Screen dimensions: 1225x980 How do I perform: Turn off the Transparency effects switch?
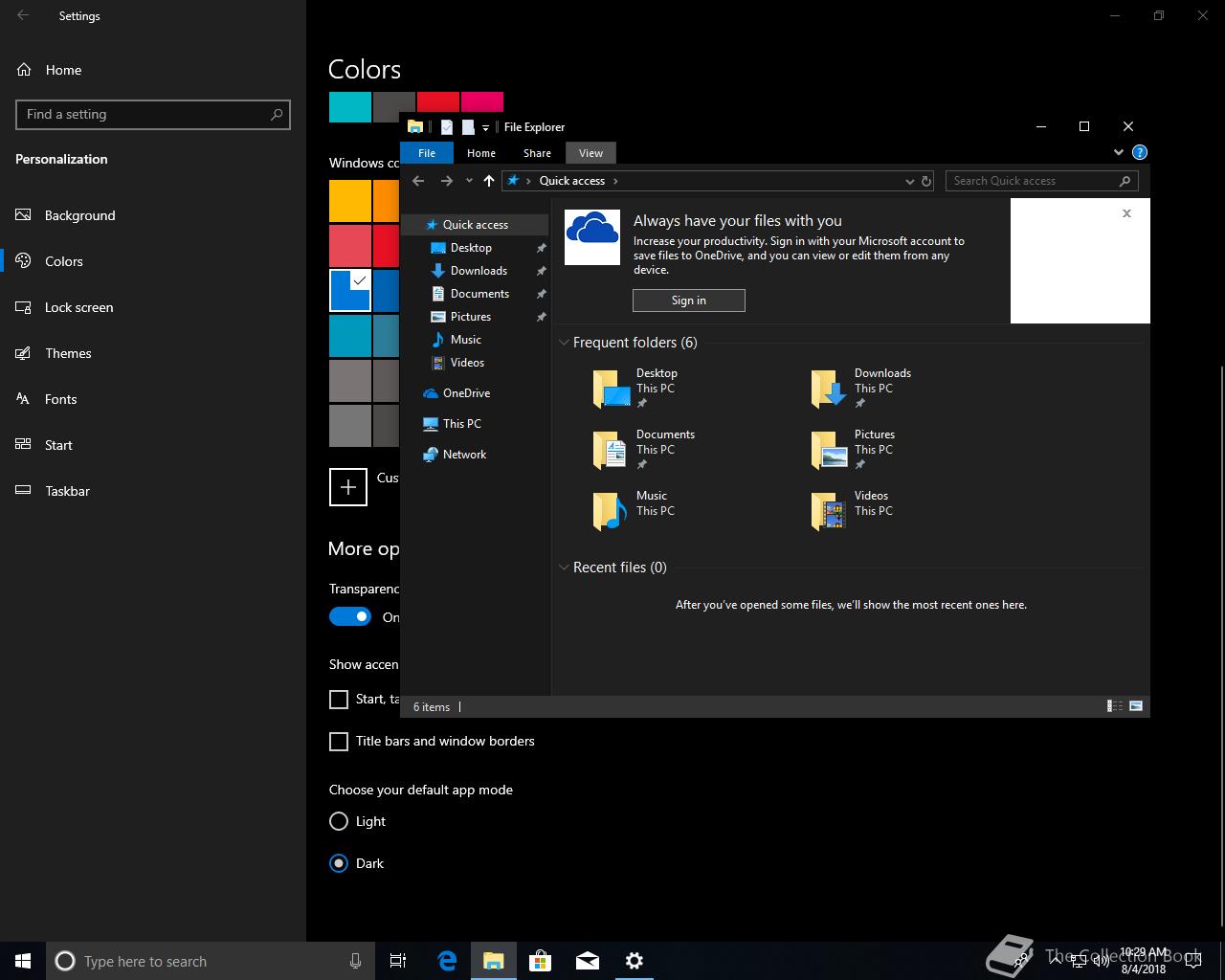click(x=350, y=617)
